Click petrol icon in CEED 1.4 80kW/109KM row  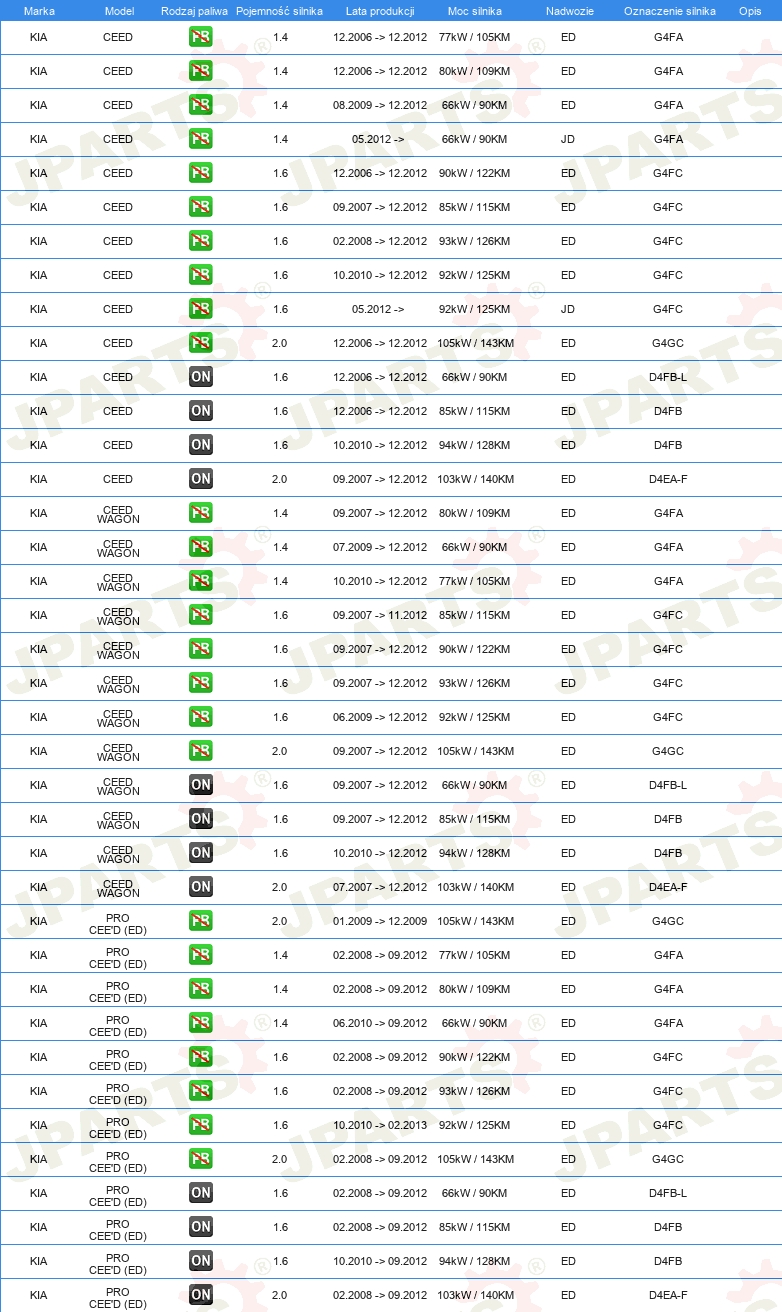(200, 71)
